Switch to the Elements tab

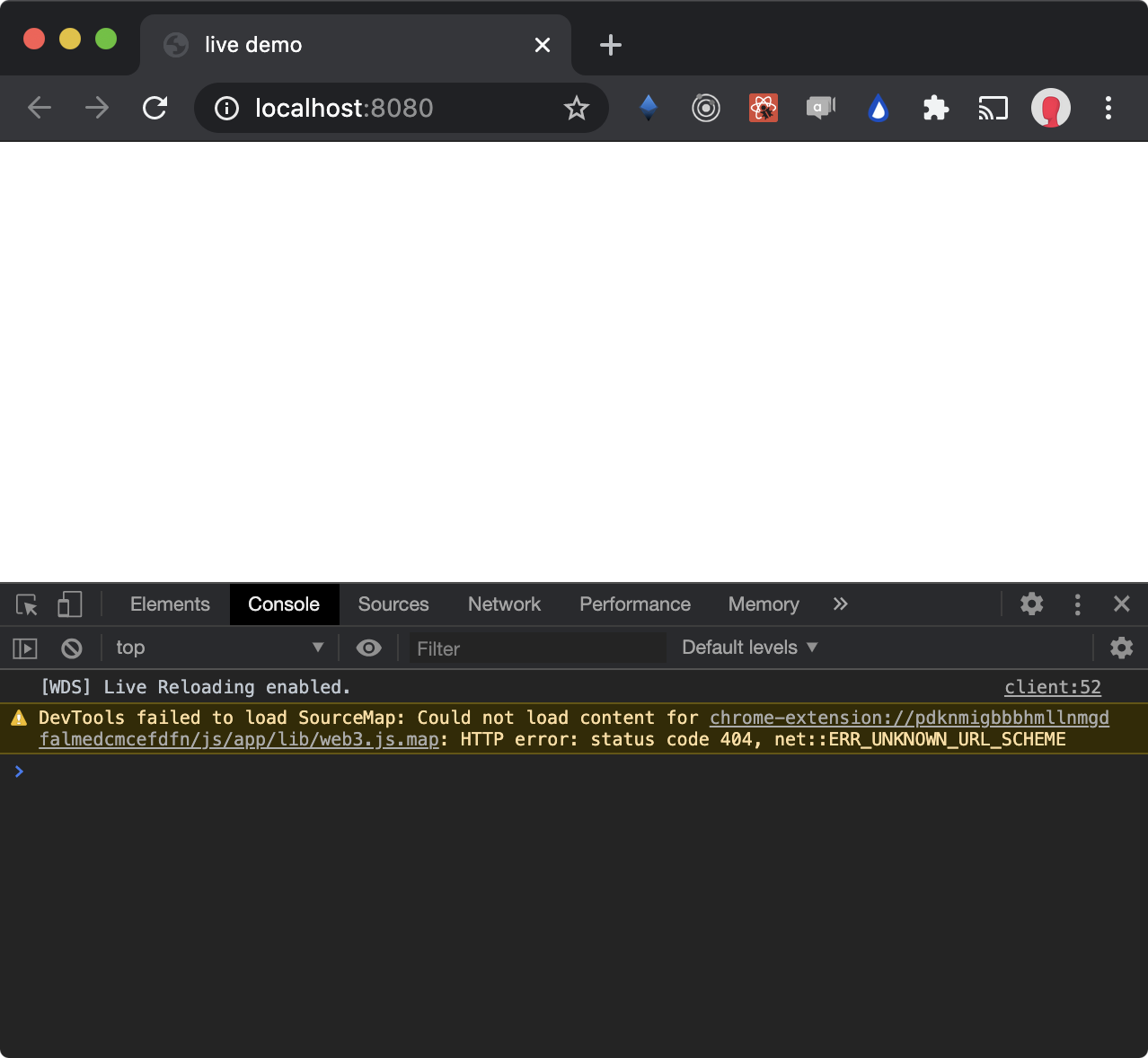pos(170,604)
